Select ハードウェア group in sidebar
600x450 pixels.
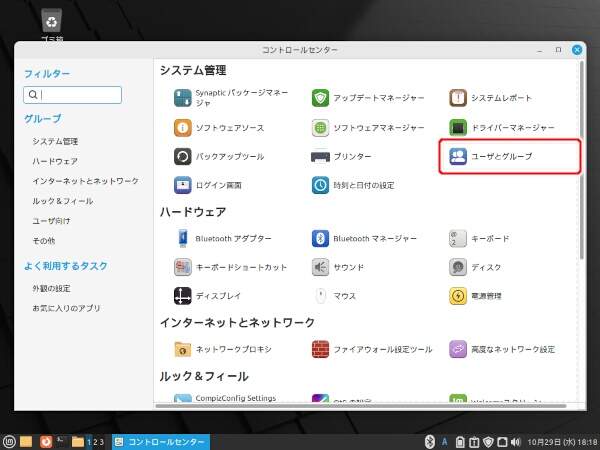pyautogui.click(x=55, y=161)
